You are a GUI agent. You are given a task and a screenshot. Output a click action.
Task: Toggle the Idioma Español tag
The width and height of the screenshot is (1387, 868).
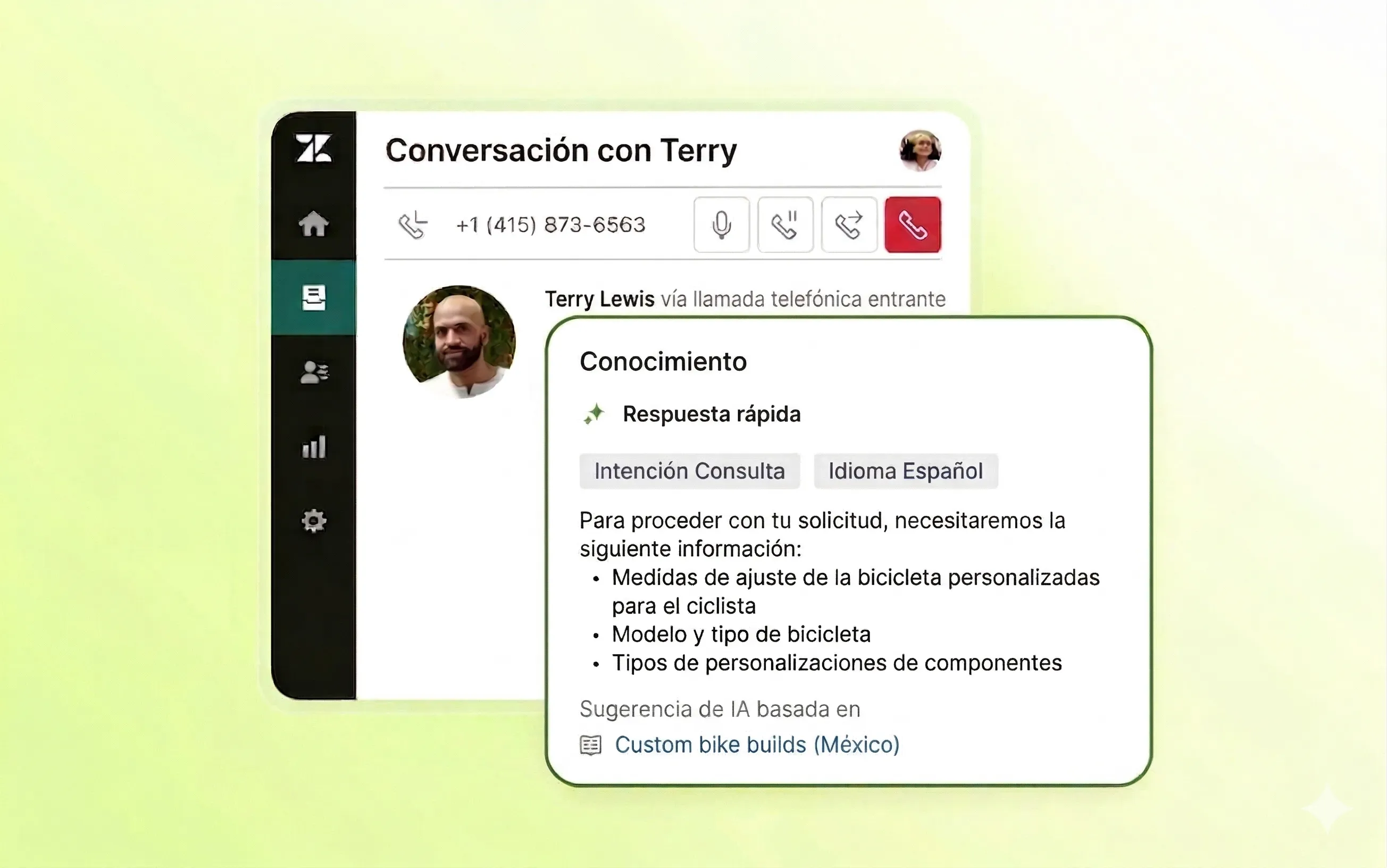(906, 471)
